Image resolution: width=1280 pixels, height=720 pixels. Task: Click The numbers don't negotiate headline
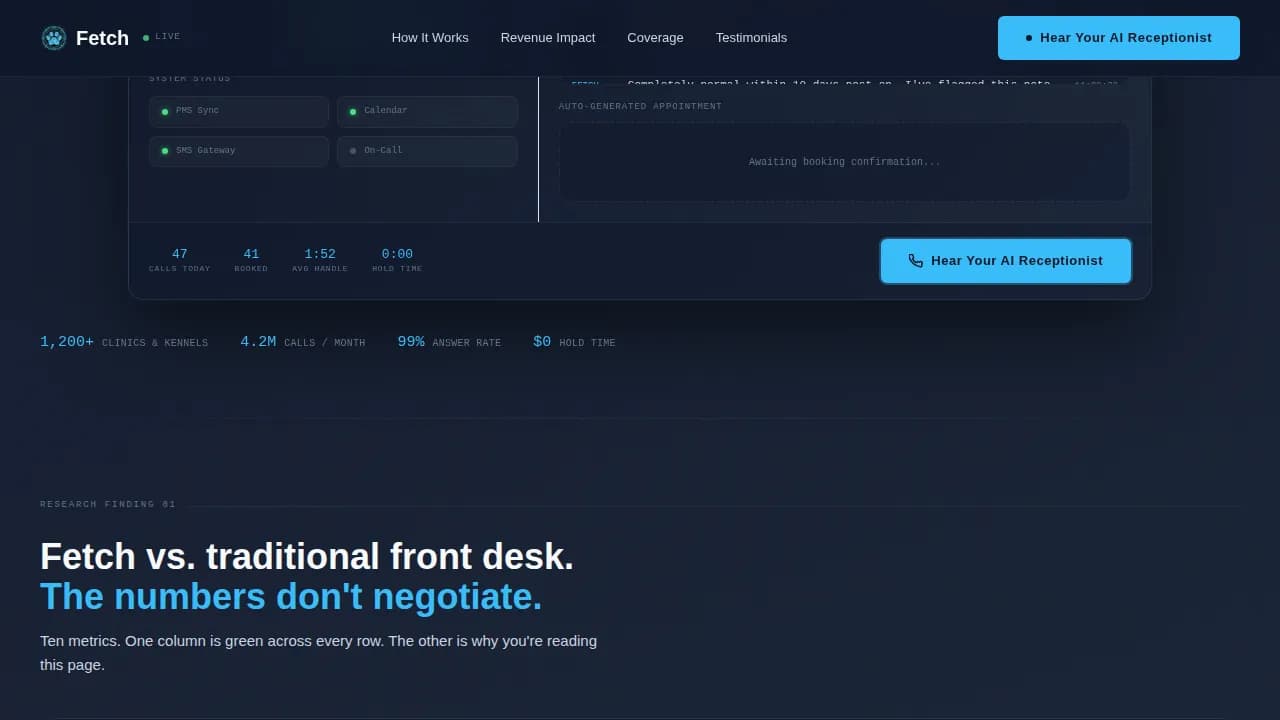[x=291, y=597]
